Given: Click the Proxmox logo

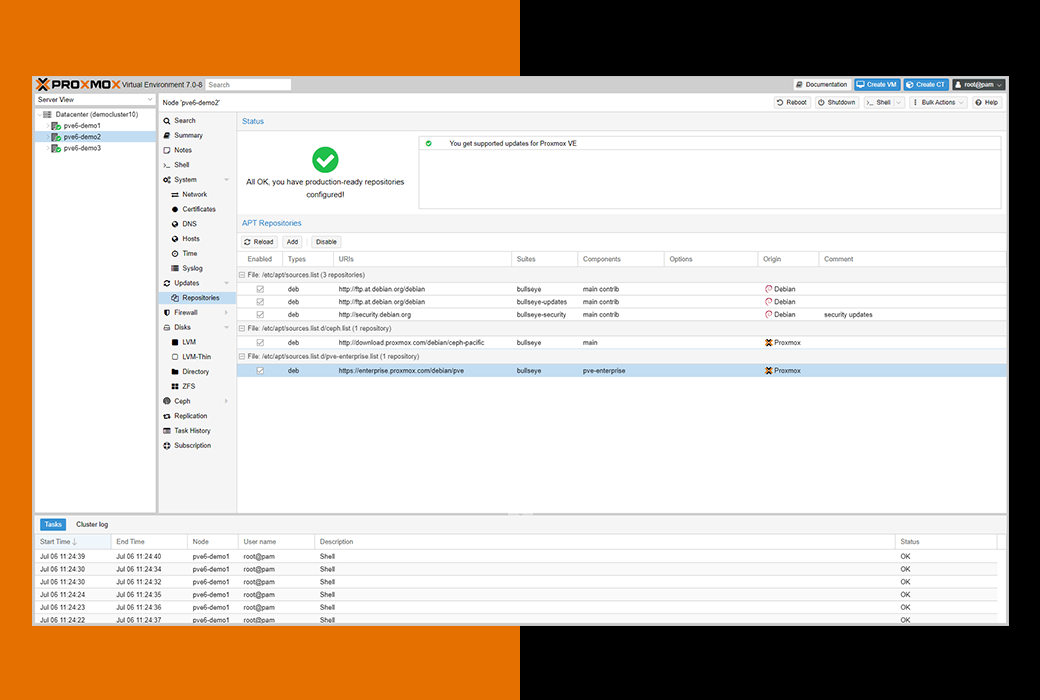Looking at the screenshot, I should pyautogui.click(x=78, y=84).
